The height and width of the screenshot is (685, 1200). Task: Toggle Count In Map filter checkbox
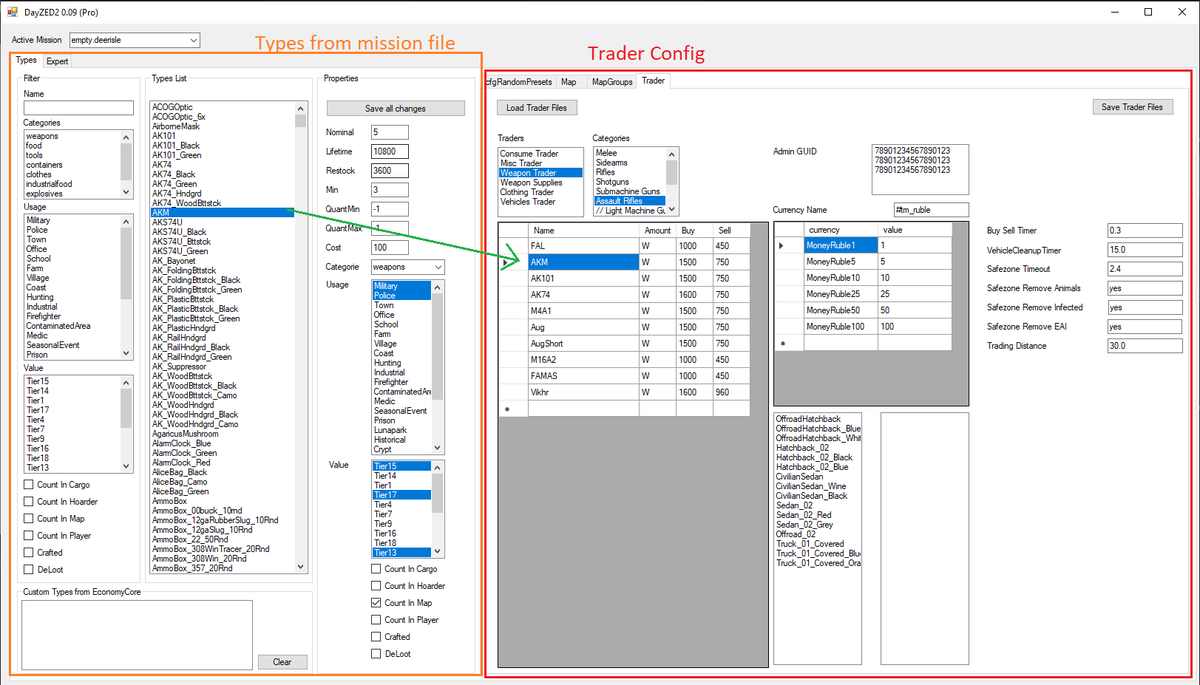coord(30,519)
